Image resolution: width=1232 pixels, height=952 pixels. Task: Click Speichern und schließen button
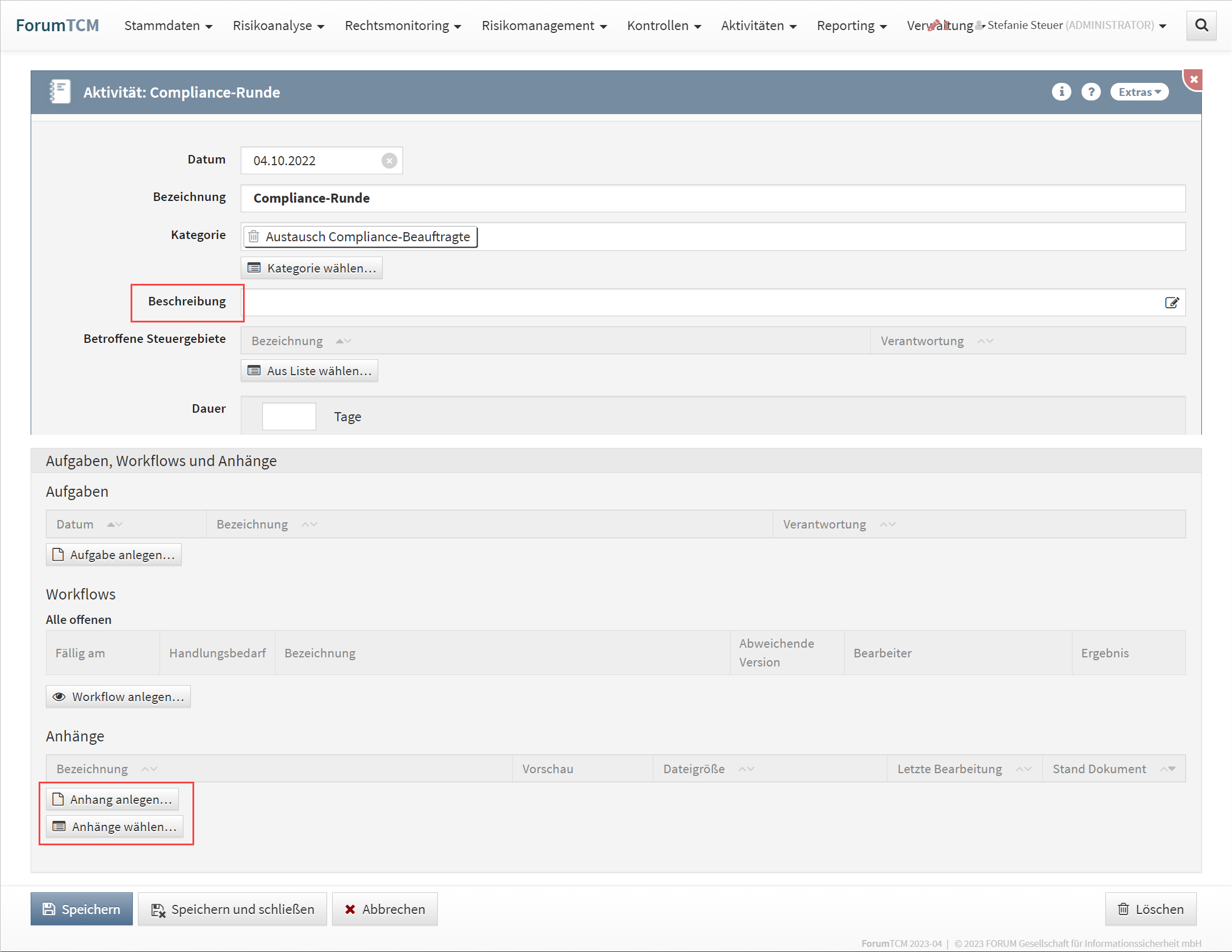coord(232,909)
